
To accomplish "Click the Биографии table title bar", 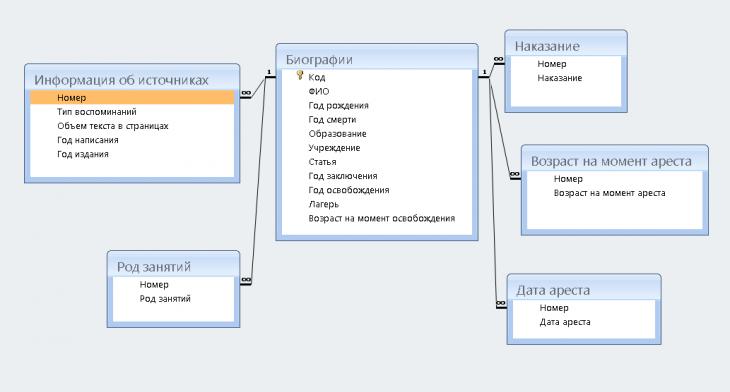I will (377, 59).
